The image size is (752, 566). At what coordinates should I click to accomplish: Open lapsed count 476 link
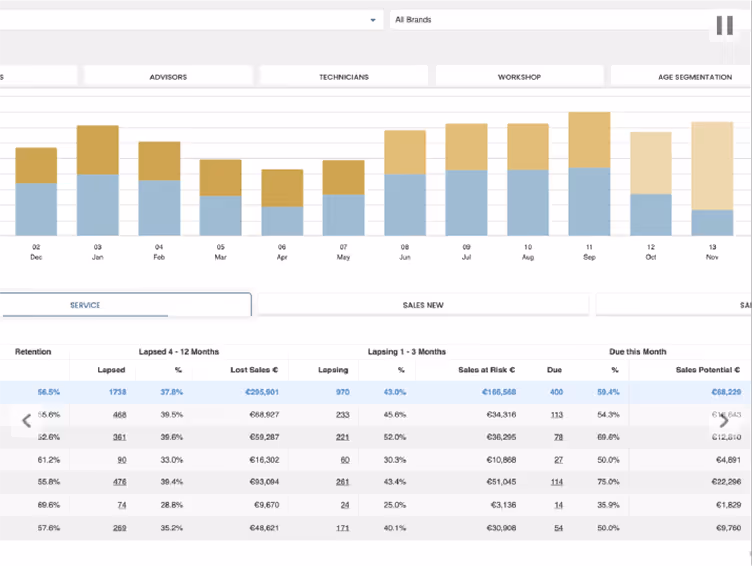(119, 482)
